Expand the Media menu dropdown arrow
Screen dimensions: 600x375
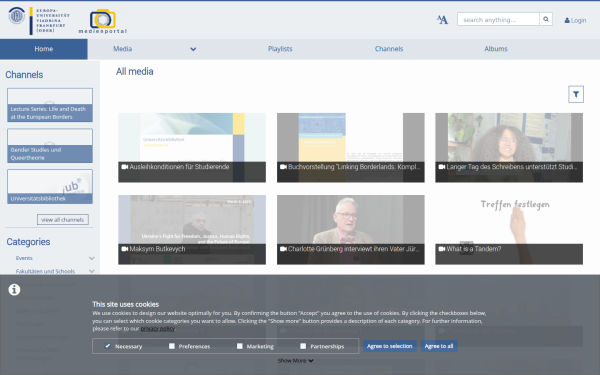tap(193, 49)
